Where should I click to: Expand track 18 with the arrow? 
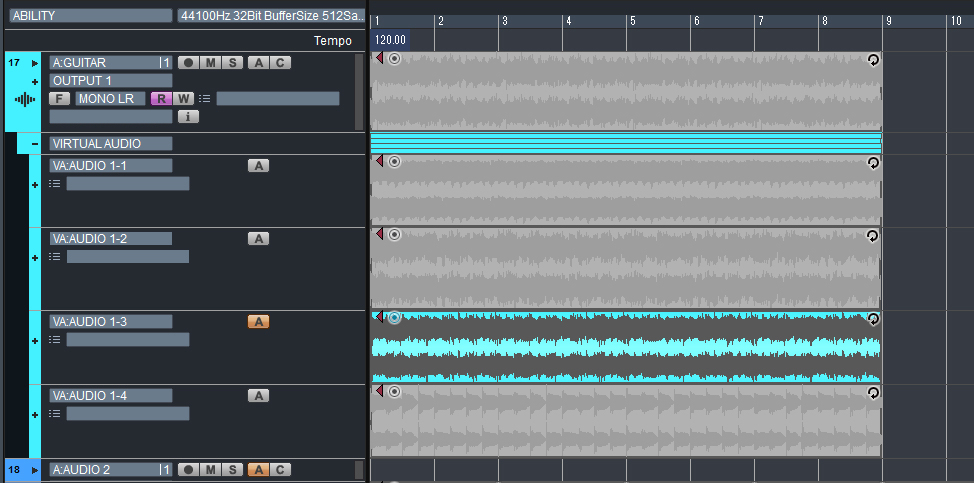click(x=35, y=470)
